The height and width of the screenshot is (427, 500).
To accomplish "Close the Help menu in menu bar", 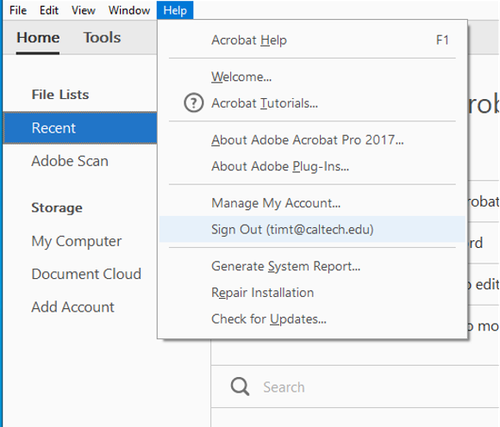I will click(x=175, y=10).
